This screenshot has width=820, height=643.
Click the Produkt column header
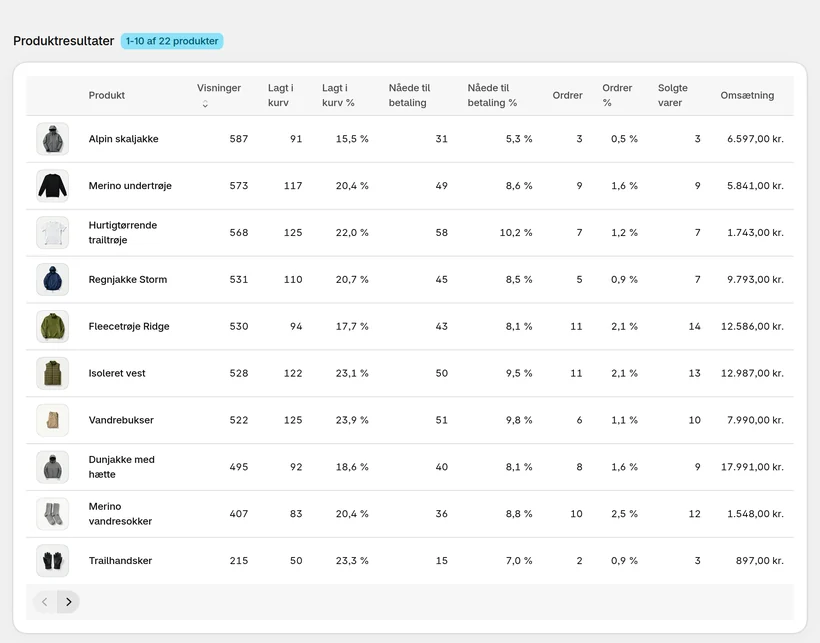pos(107,95)
